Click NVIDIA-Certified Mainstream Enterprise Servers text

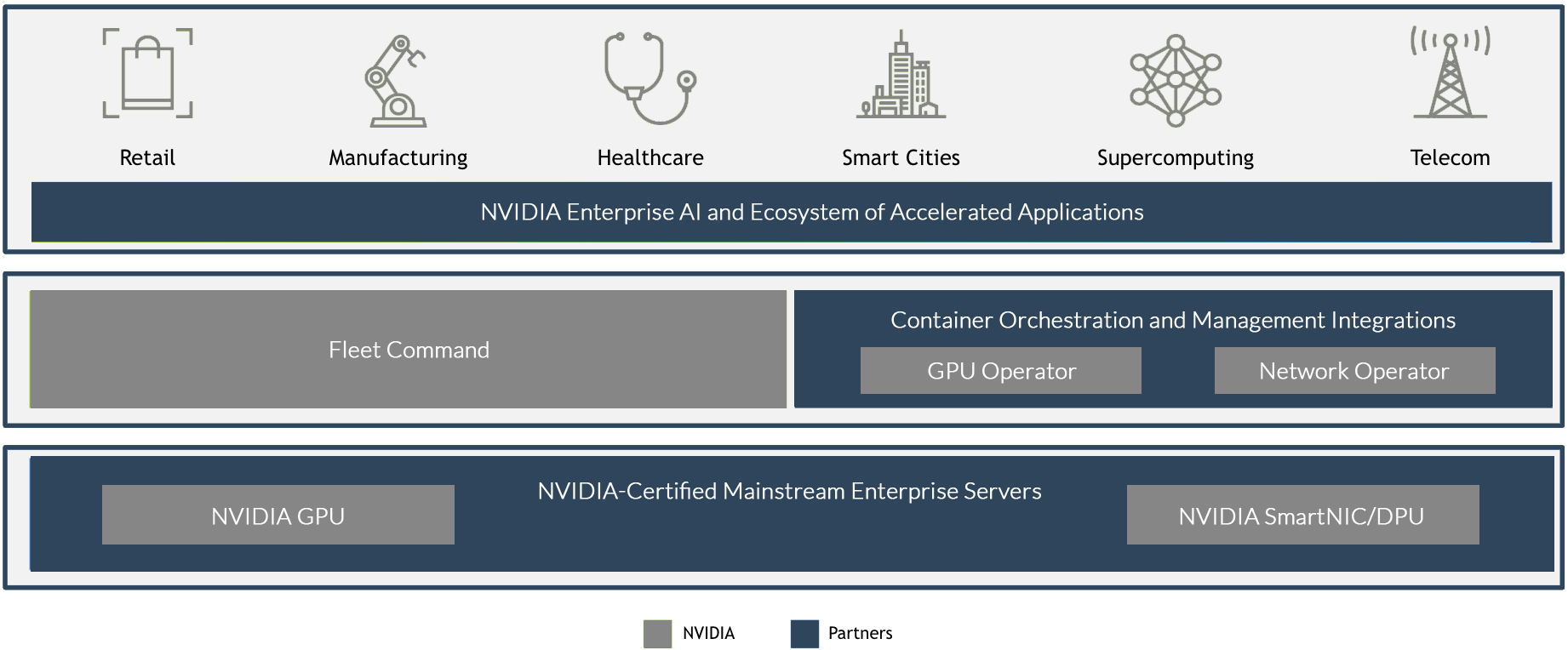coord(790,491)
